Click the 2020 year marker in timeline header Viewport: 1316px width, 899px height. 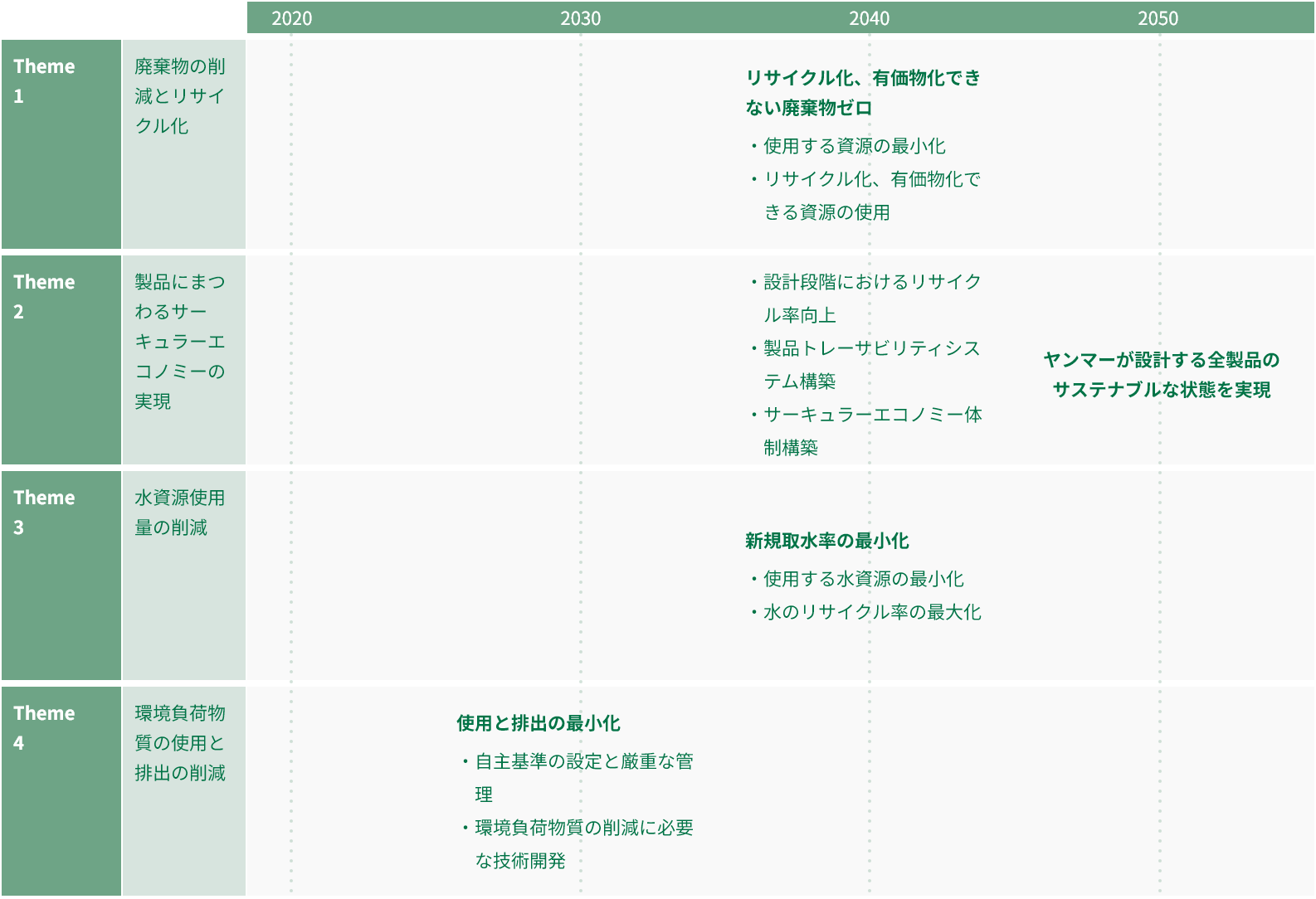pyautogui.click(x=291, y=18)
